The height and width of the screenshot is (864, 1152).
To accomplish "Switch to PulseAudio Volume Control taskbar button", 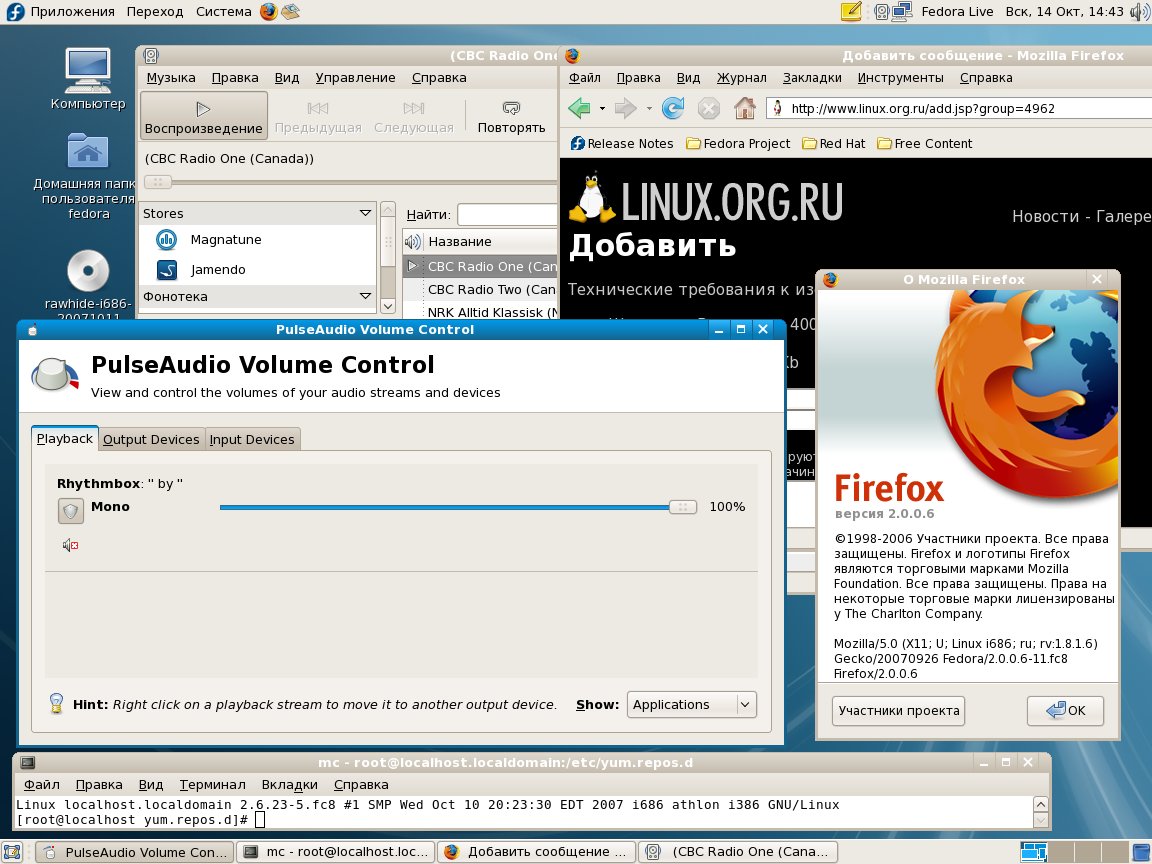I will tap(136, 852).
